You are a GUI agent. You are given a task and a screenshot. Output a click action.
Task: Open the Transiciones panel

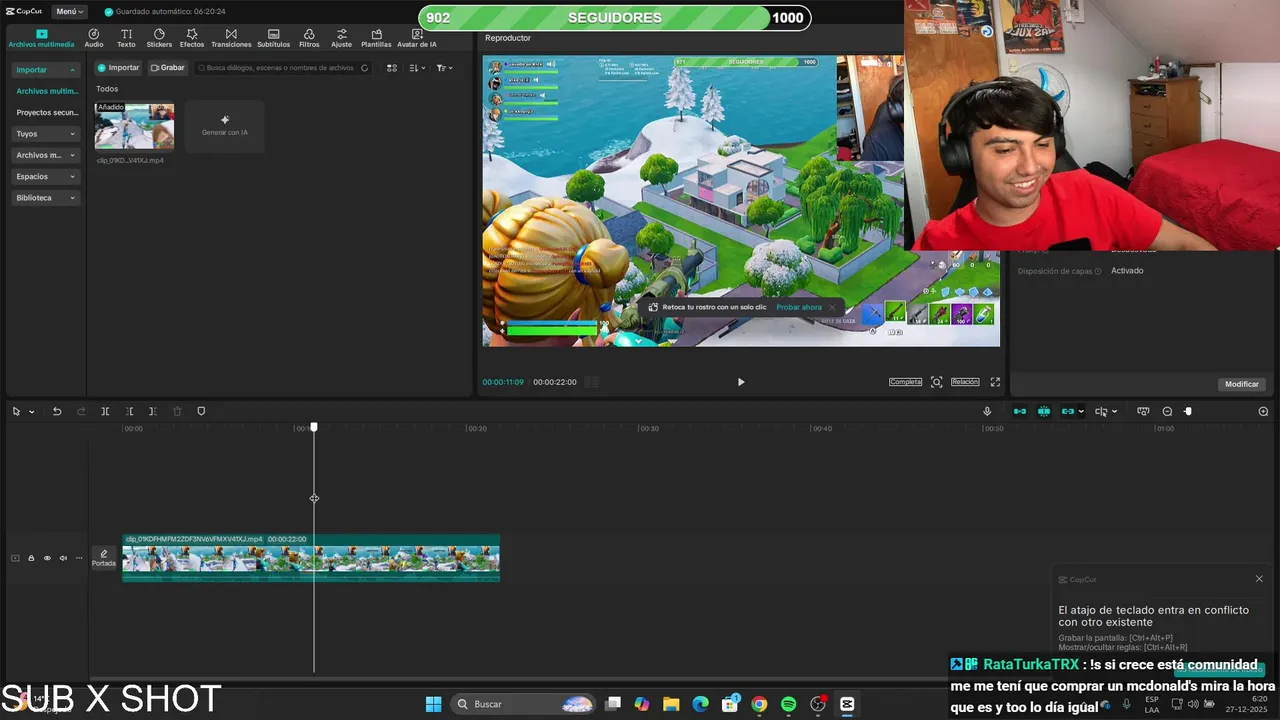click(x=231, y=38)
